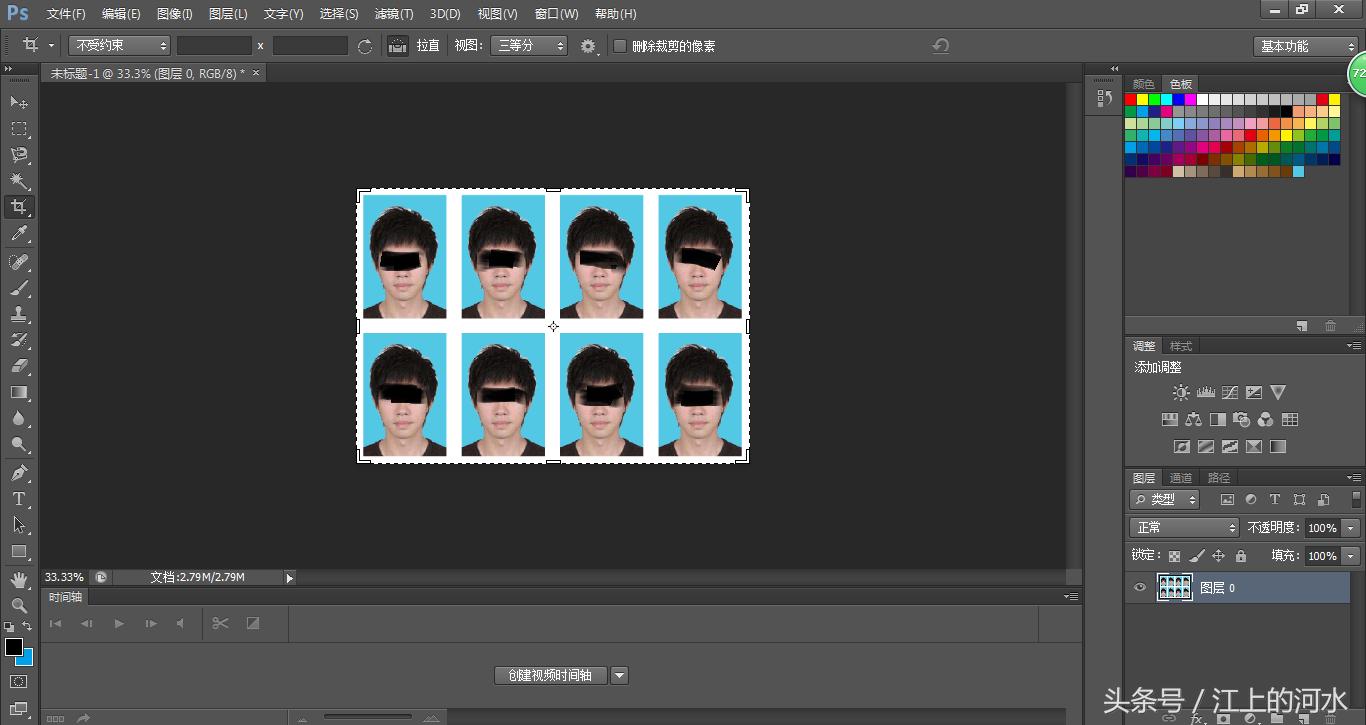This screenshot has height=725, width=1366.
Task: Open the 三等分 view overlay dropdown
Action: click(x=528, y=46)
